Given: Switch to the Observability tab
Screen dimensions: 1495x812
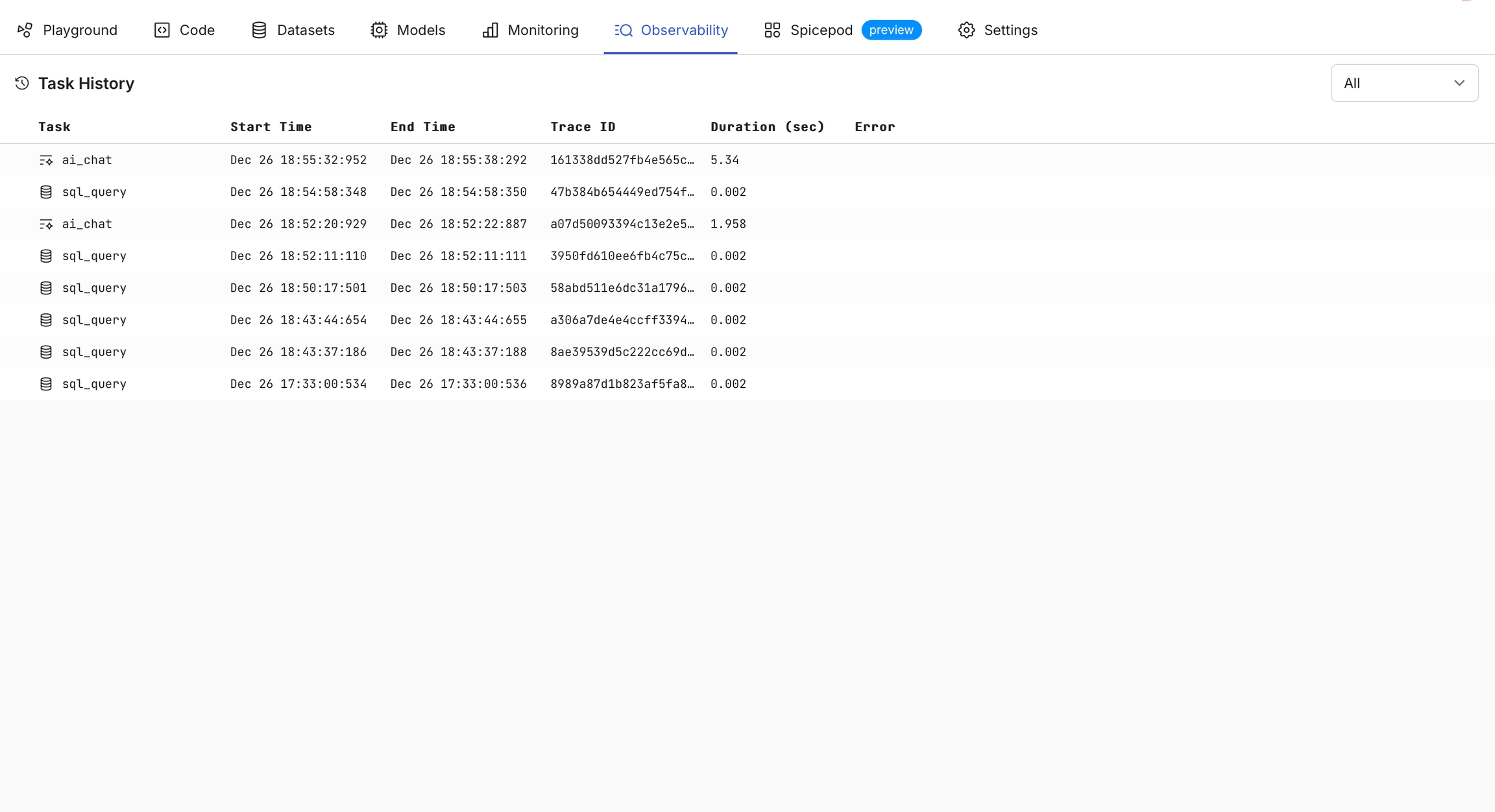Looking at the screenshot, I should point(670,30).
